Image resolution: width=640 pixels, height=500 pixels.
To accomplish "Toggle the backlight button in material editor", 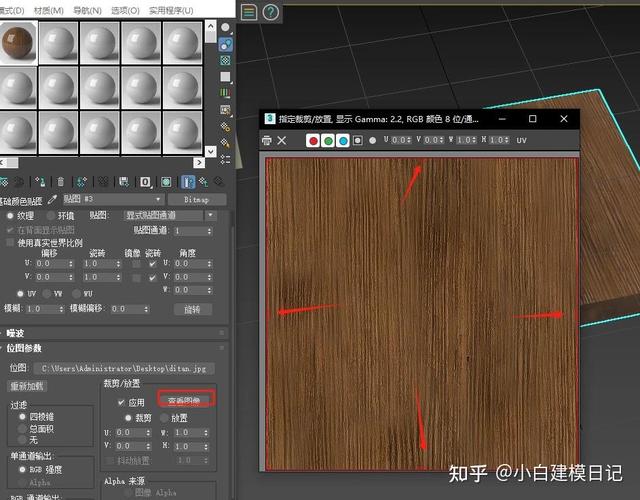I will click(x=225, y=44).
